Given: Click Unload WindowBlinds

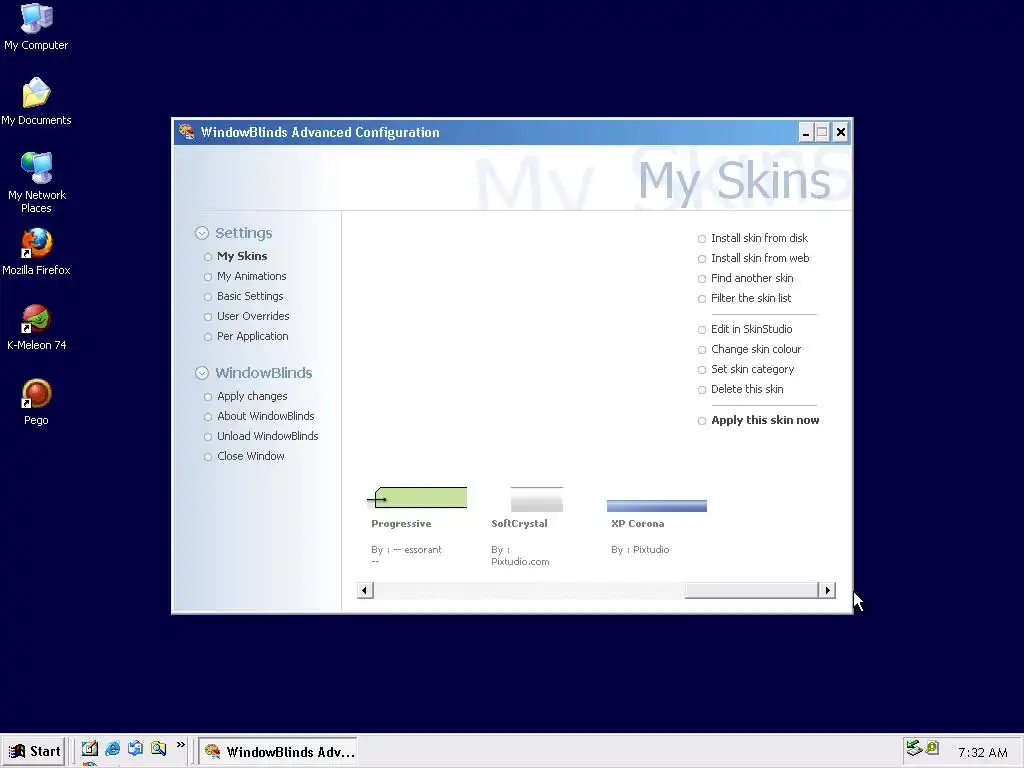Looking at the screenshot, I should [268, 436].
